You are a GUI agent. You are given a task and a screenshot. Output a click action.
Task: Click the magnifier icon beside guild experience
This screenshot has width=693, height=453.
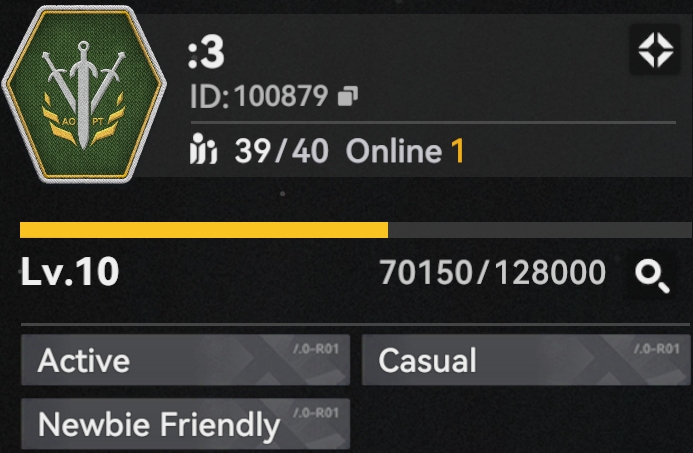pyautogui.click(x=652, y=276)
